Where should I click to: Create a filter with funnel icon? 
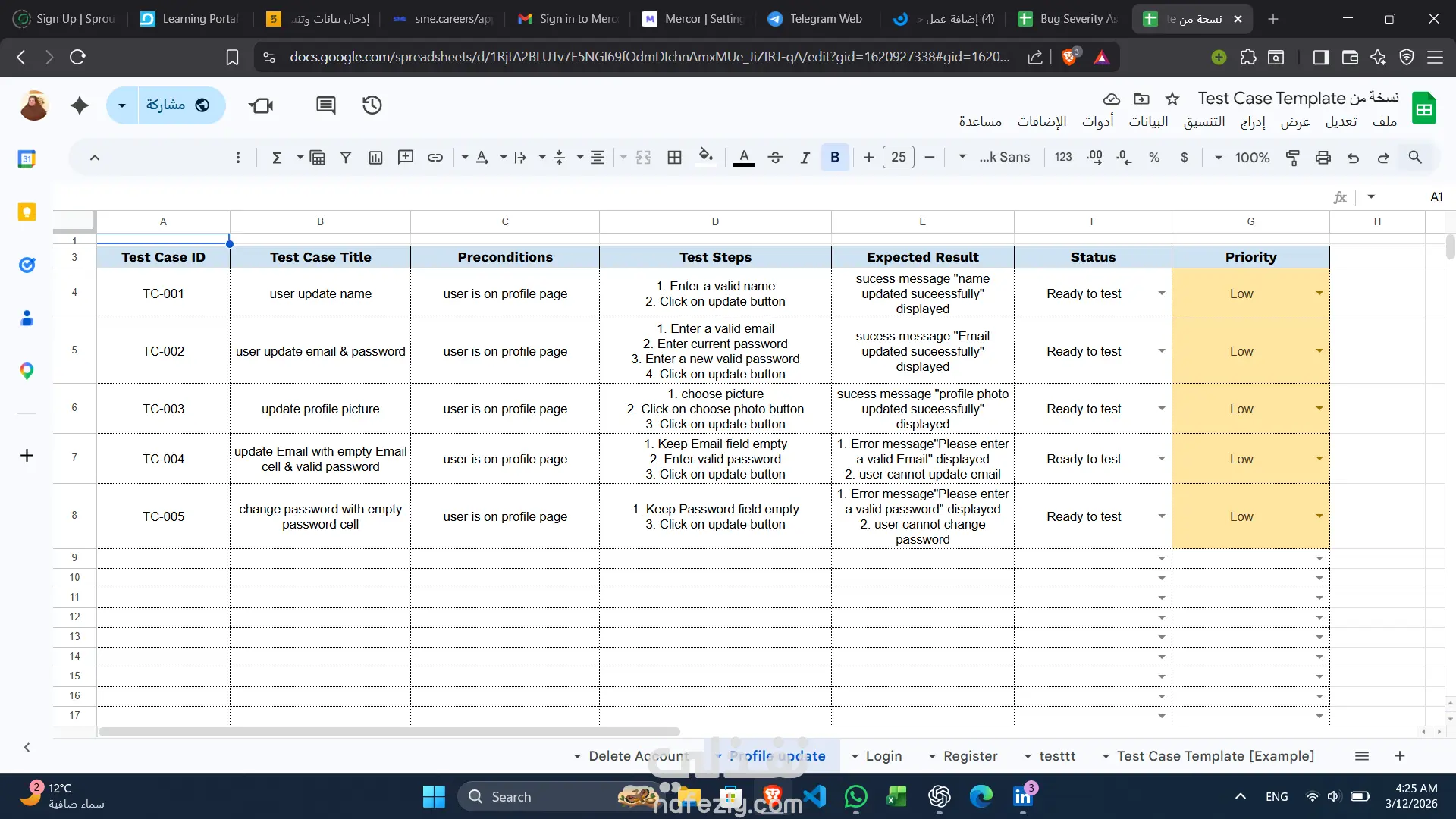tap(346, 157)
